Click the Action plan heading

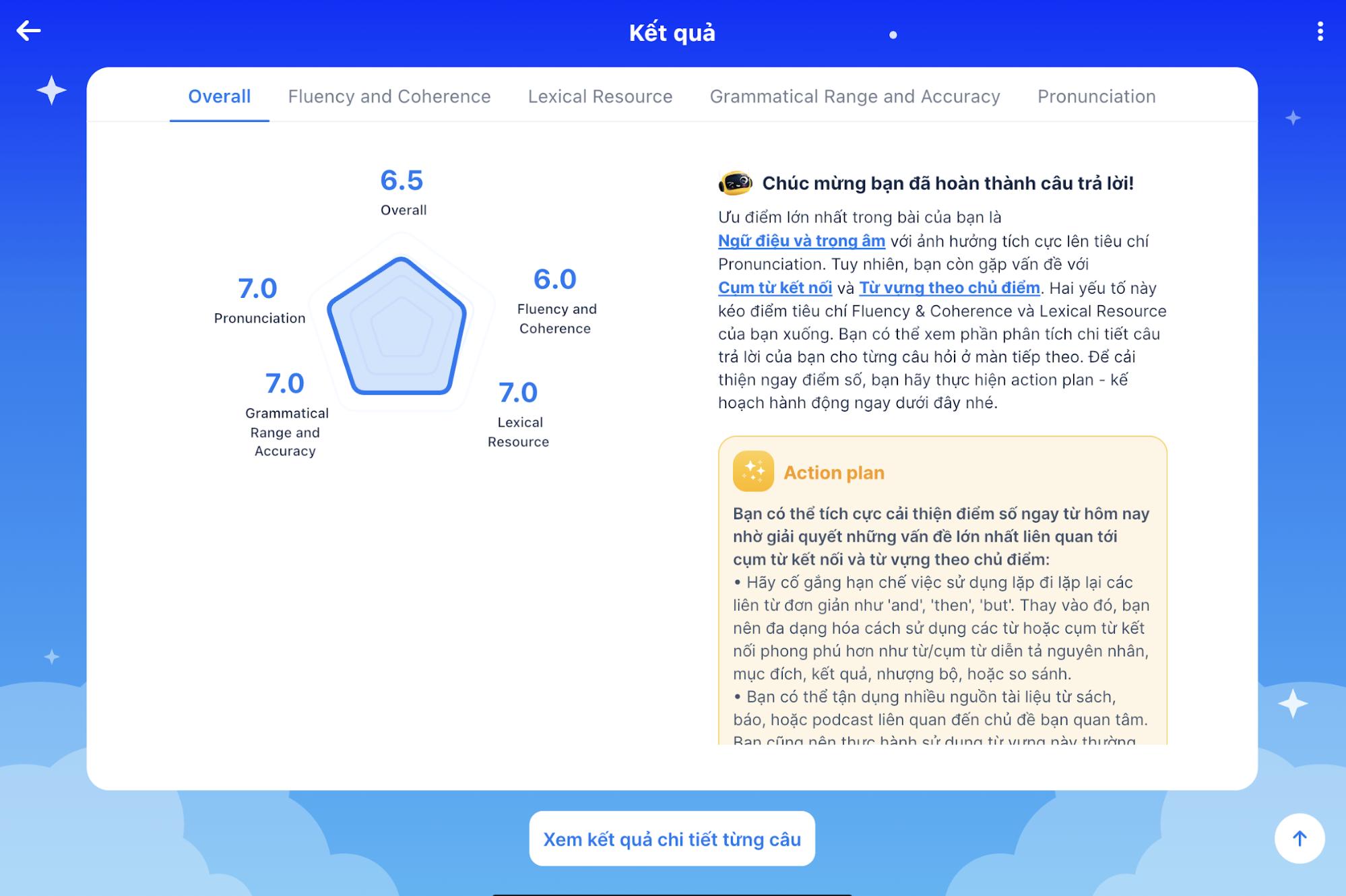pyautogui.click(x=833, y=473)
